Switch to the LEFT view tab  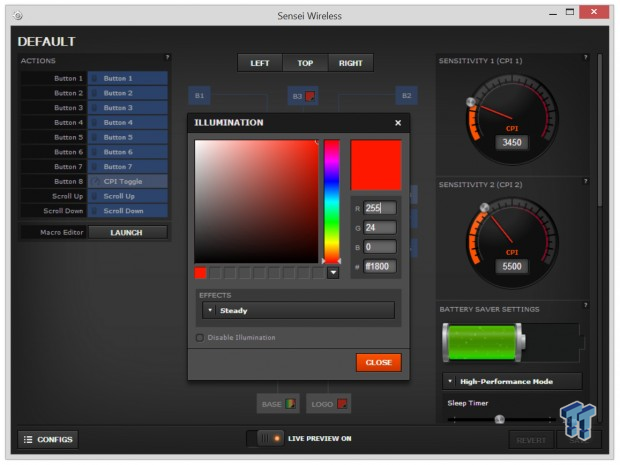click(260, 63)
